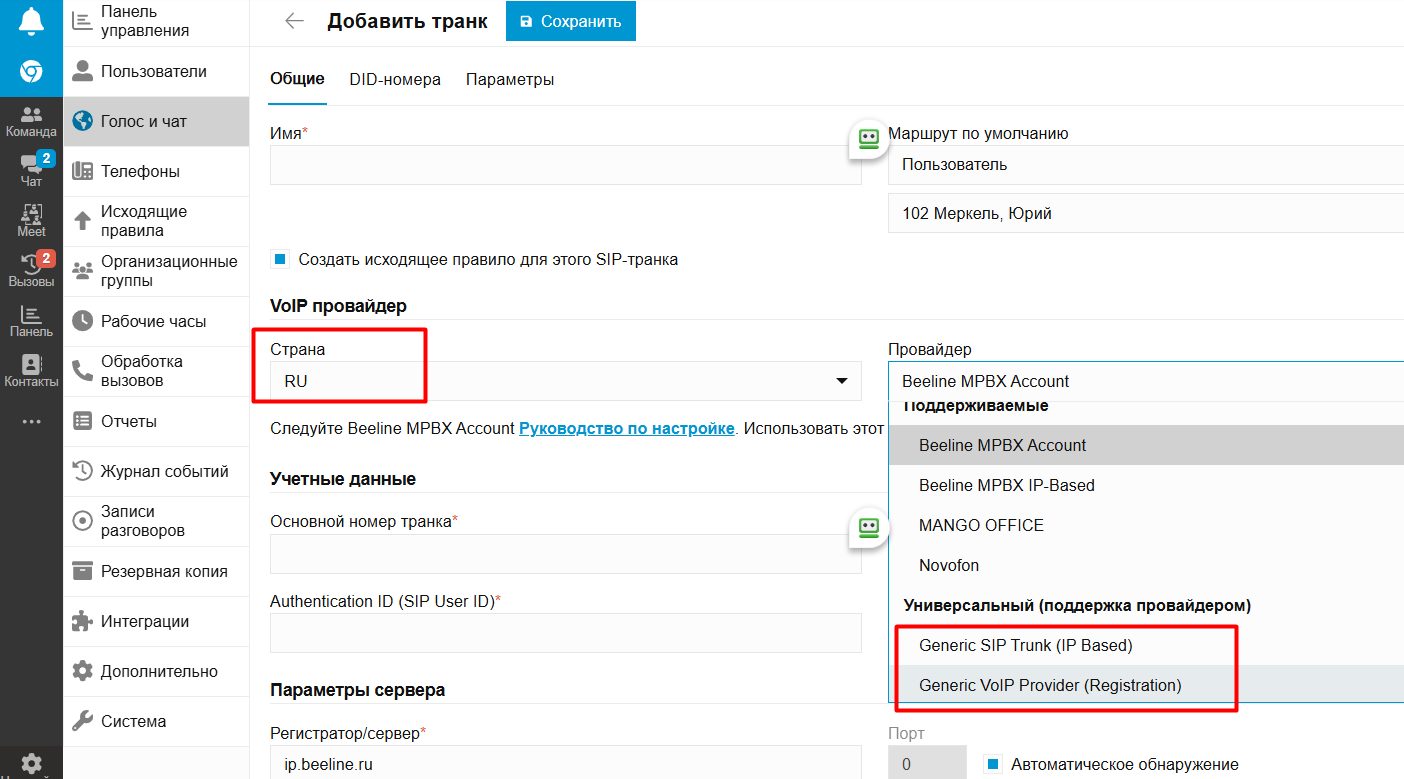This screenshot has height=779, width=1404.
Task: Click Authentication ID input field
Action: coord(566,633)
